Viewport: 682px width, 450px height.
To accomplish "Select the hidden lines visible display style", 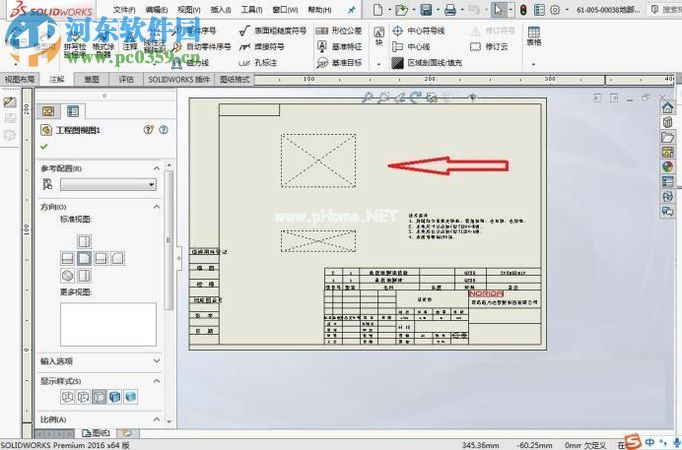I will [x=83, y=397].
